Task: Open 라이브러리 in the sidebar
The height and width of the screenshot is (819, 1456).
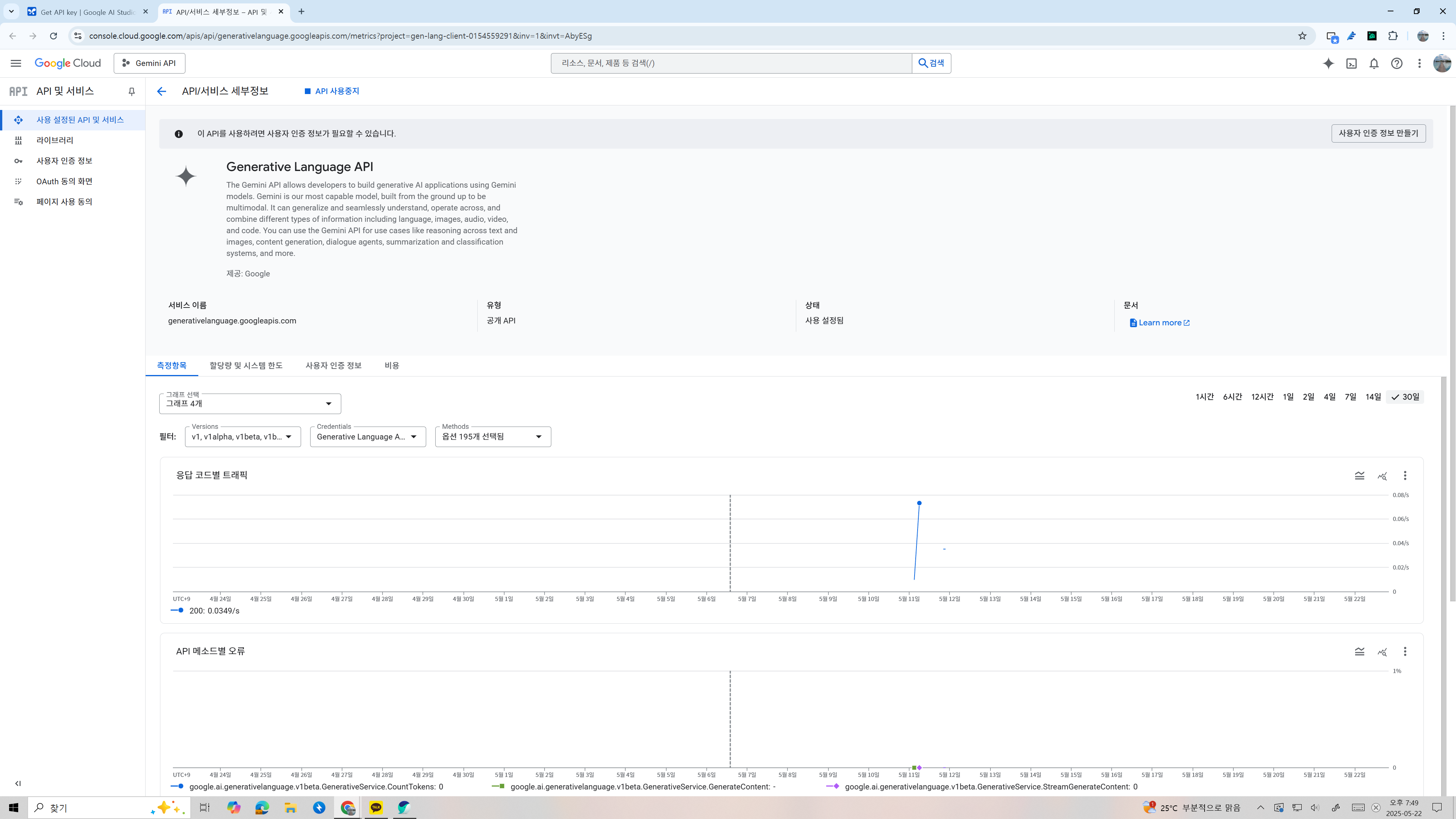Action: pos(72,140)
